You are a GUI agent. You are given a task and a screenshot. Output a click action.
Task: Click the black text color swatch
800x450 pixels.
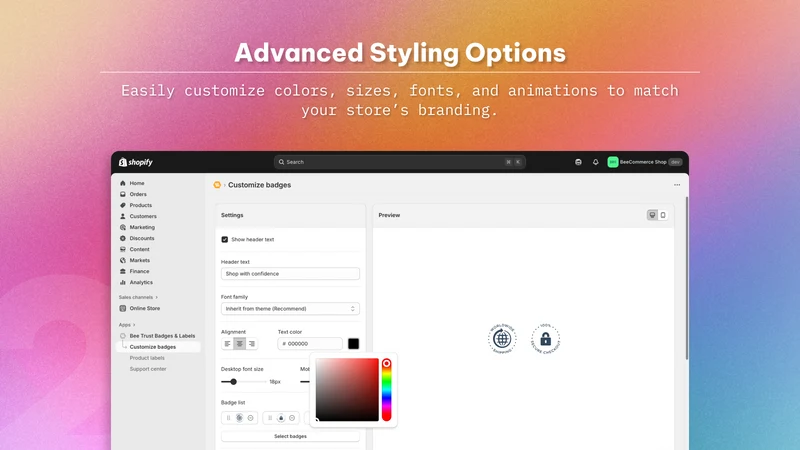coord(353,344)
